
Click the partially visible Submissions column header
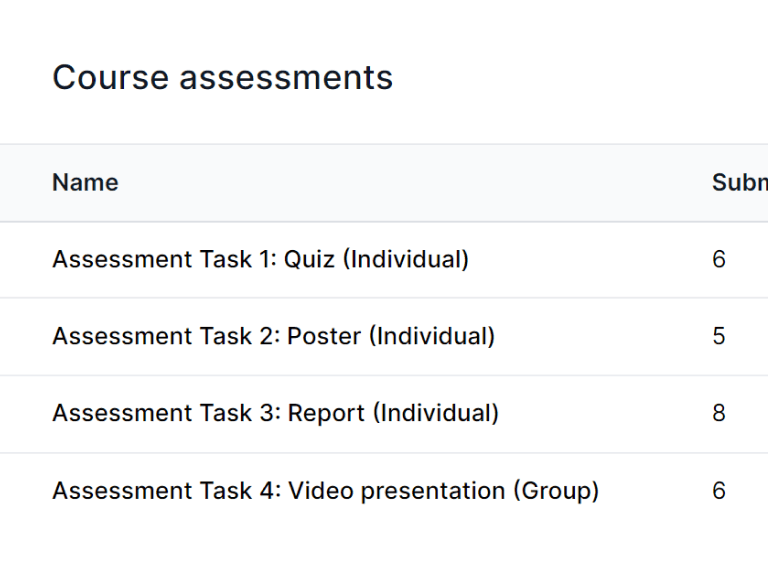[x=739, y=183]
